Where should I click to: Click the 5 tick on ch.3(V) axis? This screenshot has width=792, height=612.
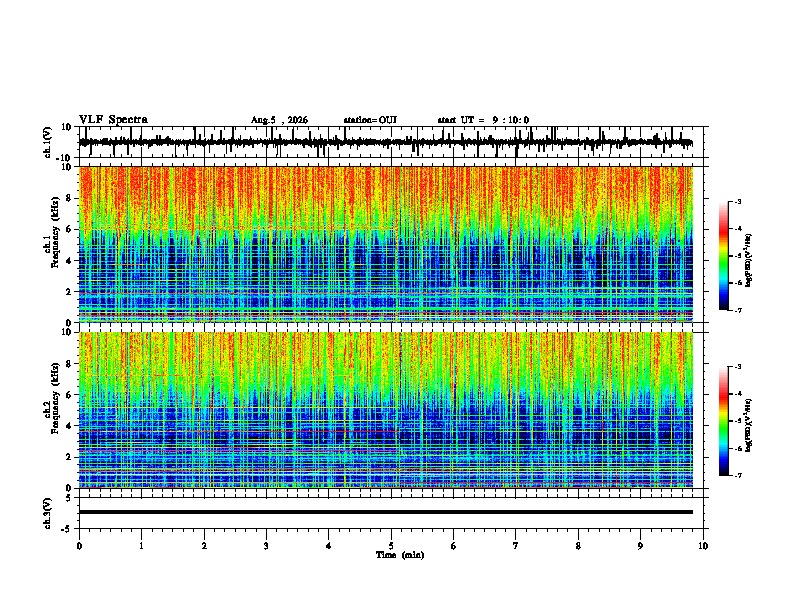click(69, 498)
